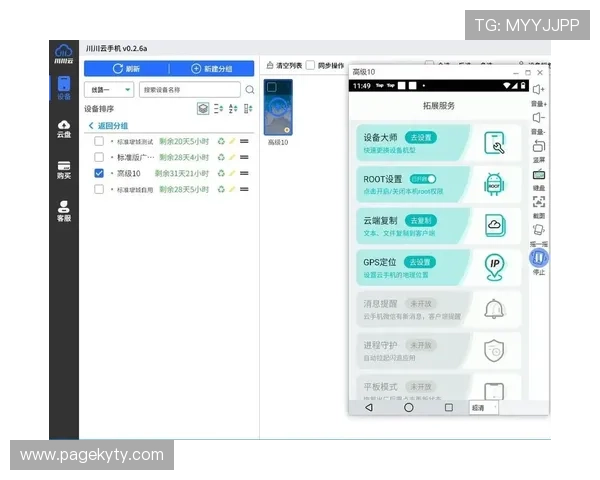Click the 未开放 badge for 消息提醒
The height and width of the screenshot is (480, 600).
tap(421, 304)
